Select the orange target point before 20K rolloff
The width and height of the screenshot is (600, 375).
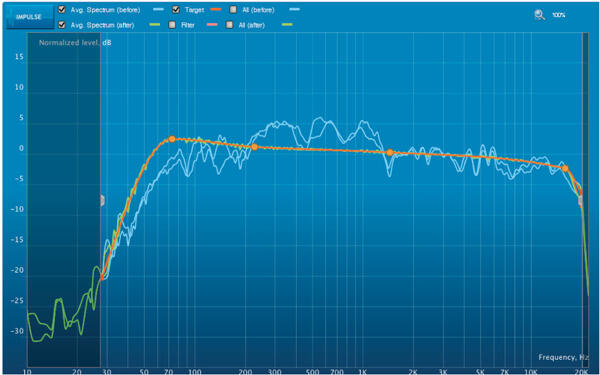coord(565,168)
